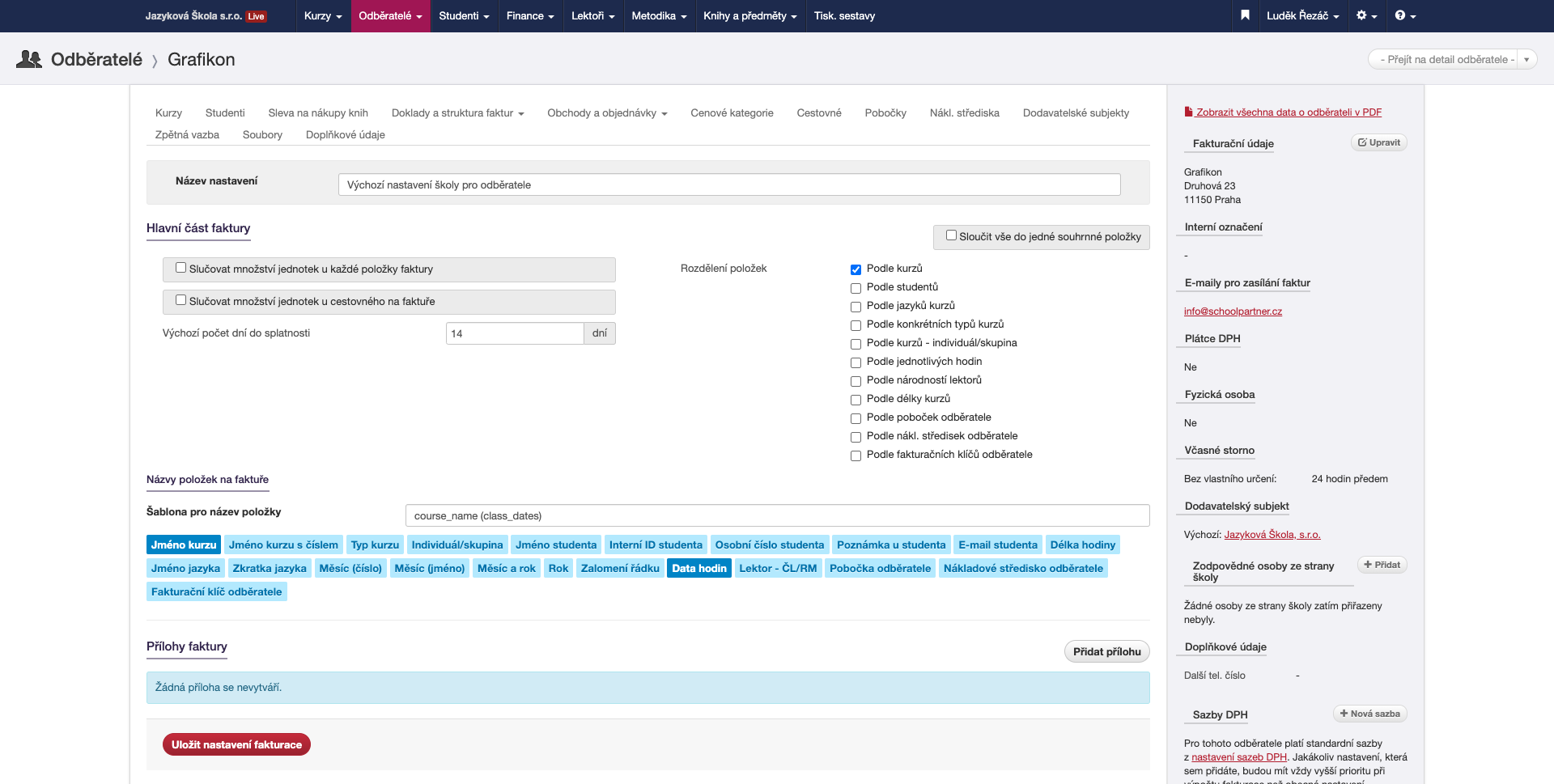
Task: Open Tisk. sestavy menu item
Action: tap(844, 15)
